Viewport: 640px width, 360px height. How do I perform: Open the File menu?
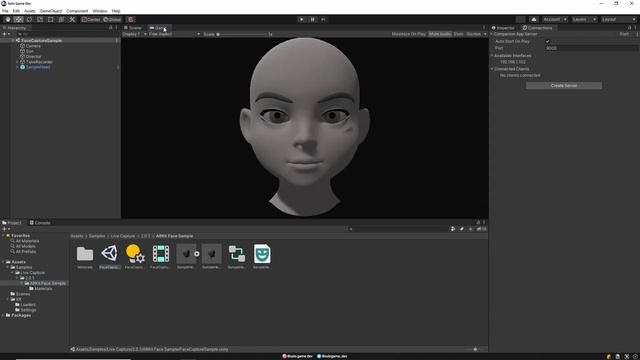click(5, 11)
